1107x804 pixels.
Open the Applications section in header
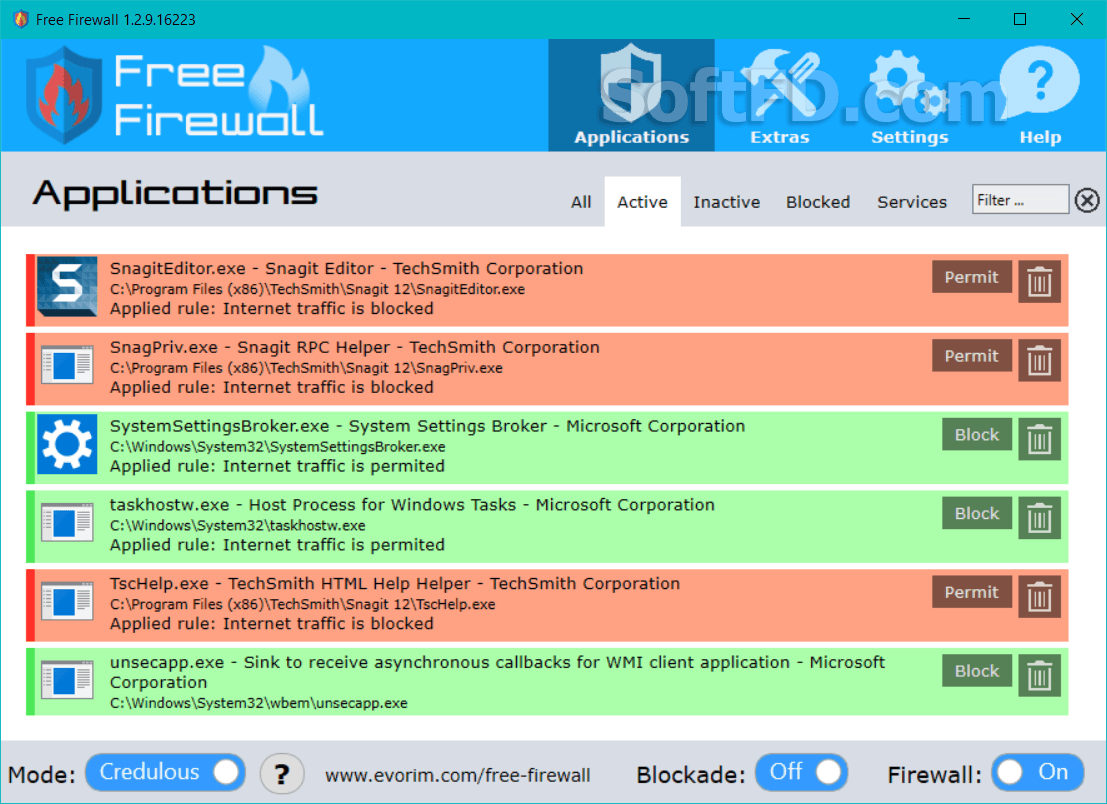(631, 95)
